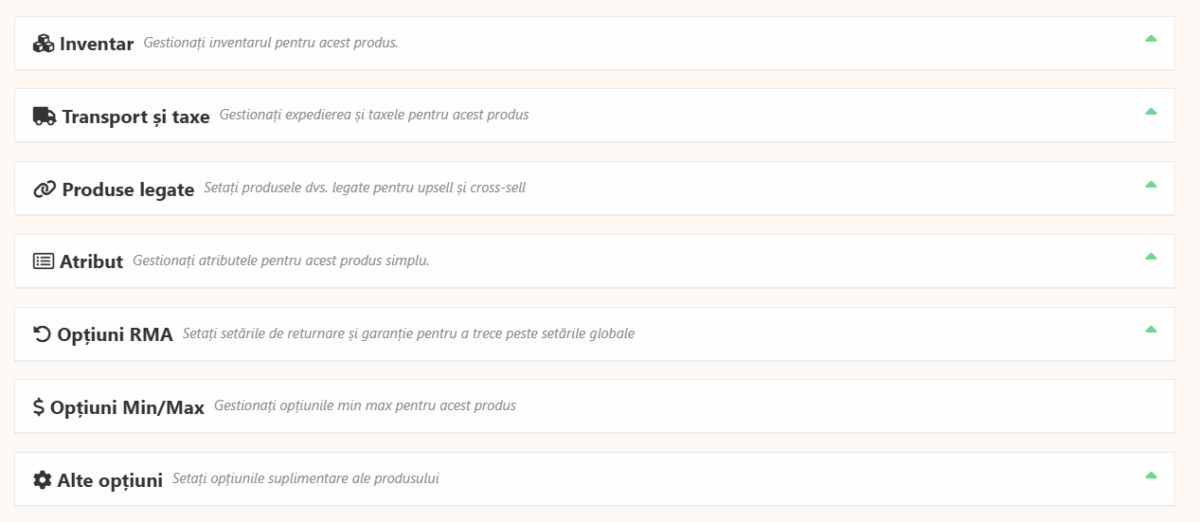
Task: Collapse the Transport și taxe section arrow
Action: tap(1151, 111)
